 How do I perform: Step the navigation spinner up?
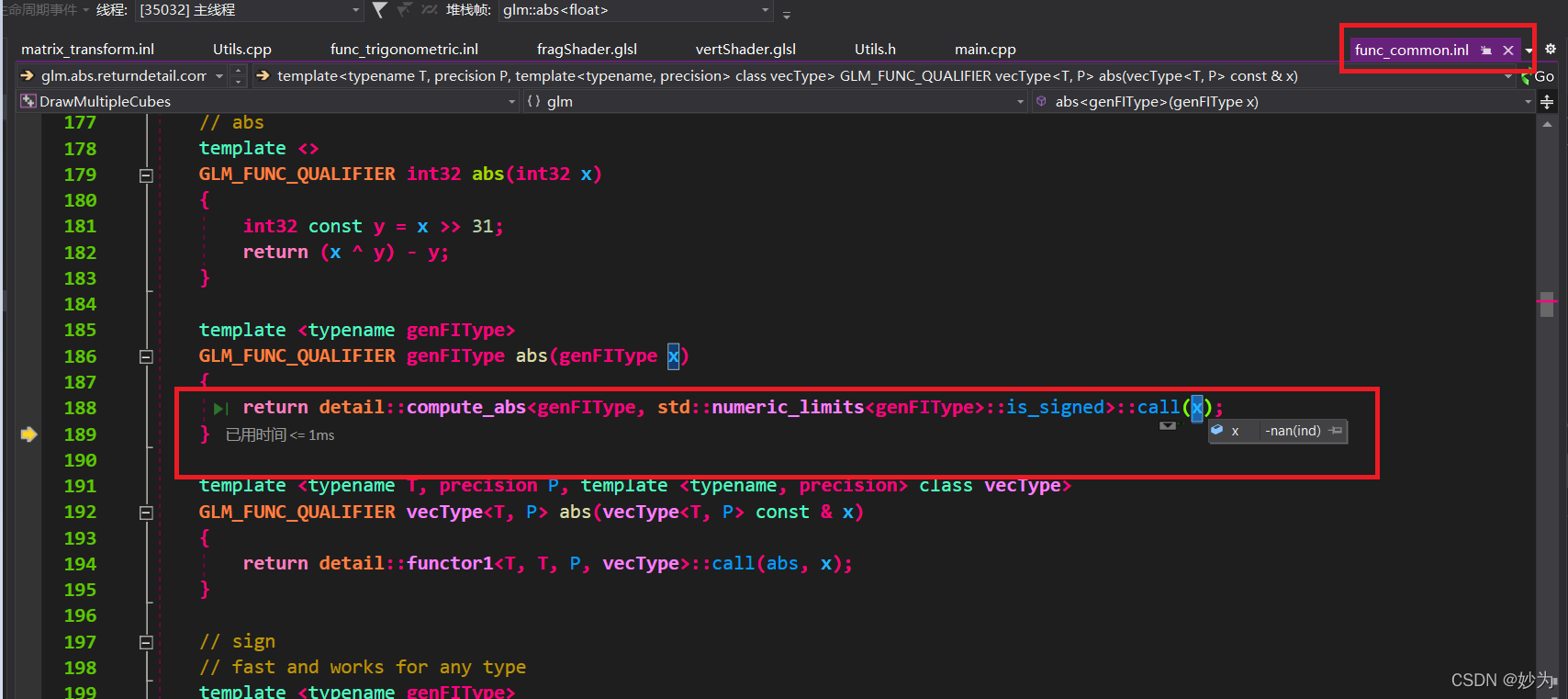[239, 71]
